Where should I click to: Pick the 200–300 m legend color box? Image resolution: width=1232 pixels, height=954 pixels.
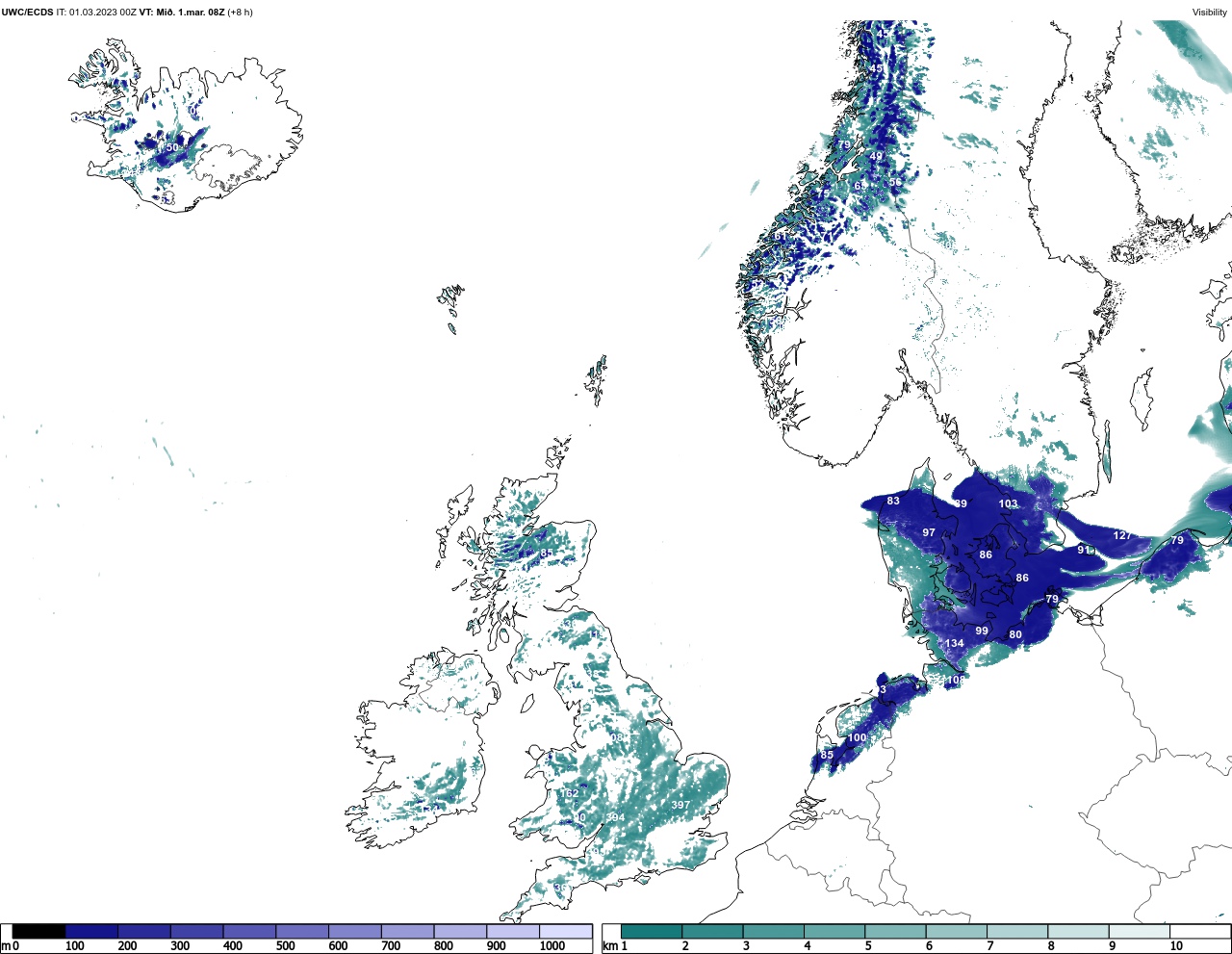(x=144, y=932)
